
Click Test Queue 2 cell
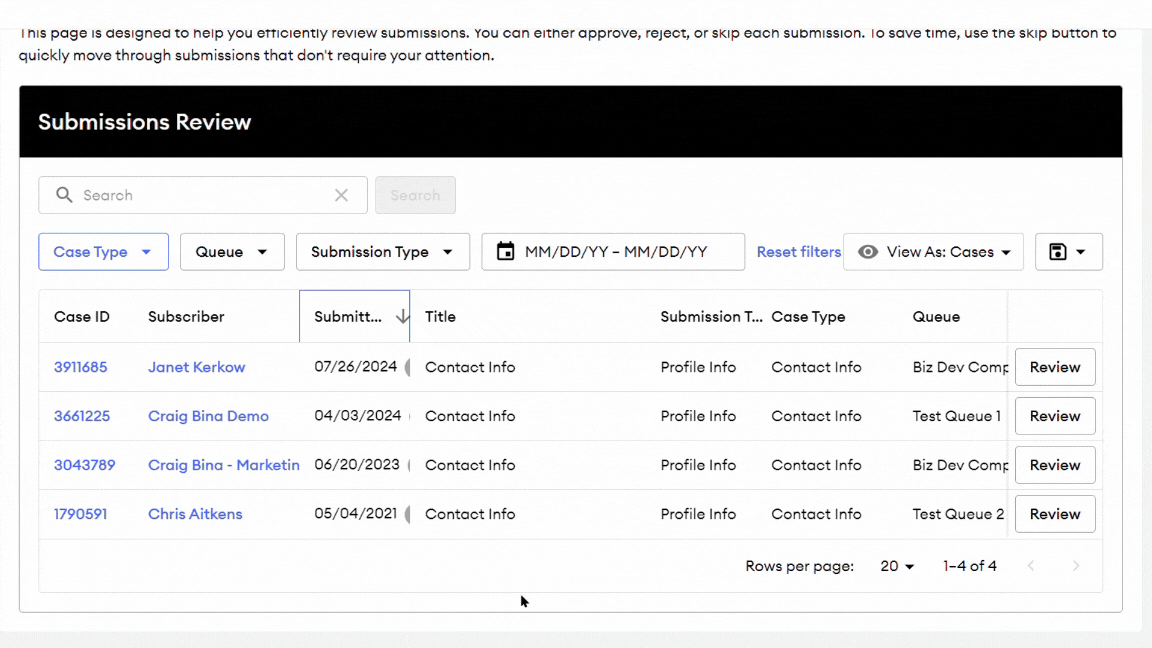(x=958, y=514)
